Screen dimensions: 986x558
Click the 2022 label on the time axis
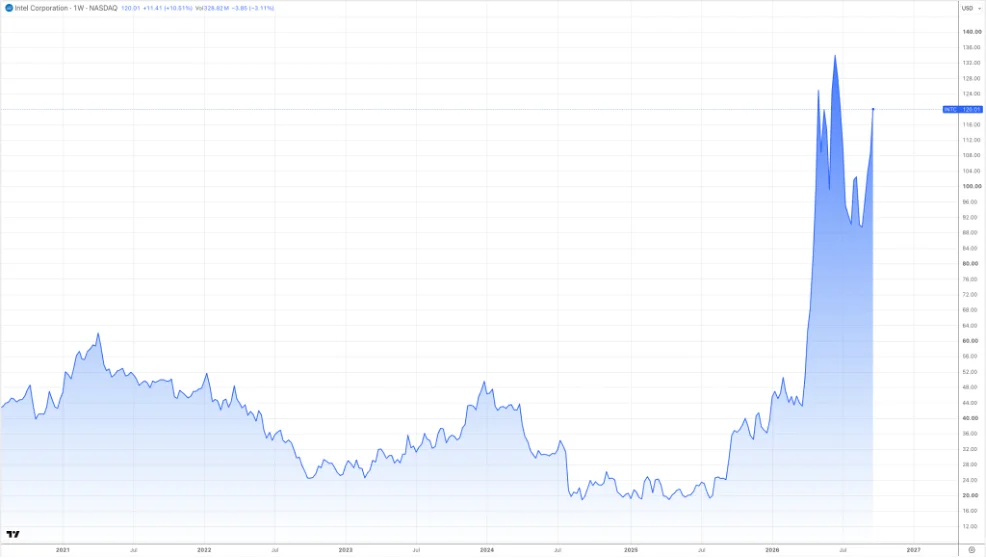(204, 550)
